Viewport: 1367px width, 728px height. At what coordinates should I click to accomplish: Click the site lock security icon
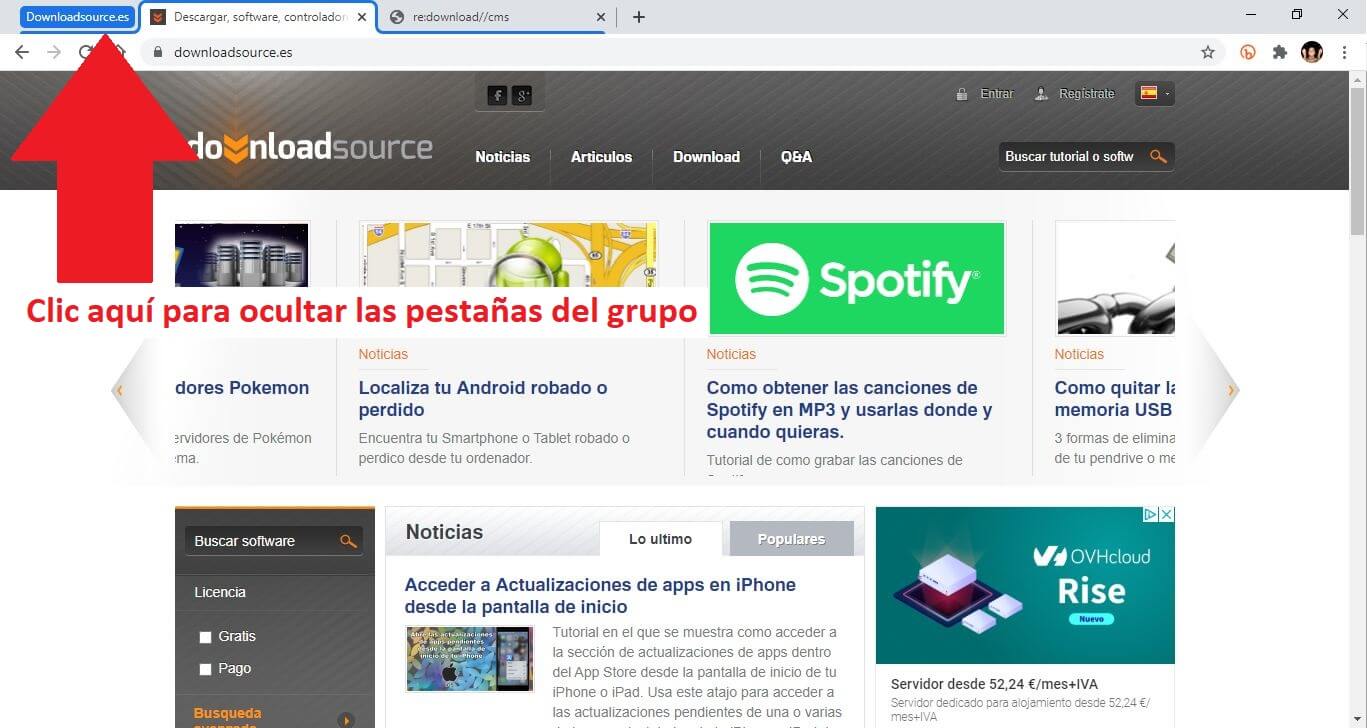[157, 52]
